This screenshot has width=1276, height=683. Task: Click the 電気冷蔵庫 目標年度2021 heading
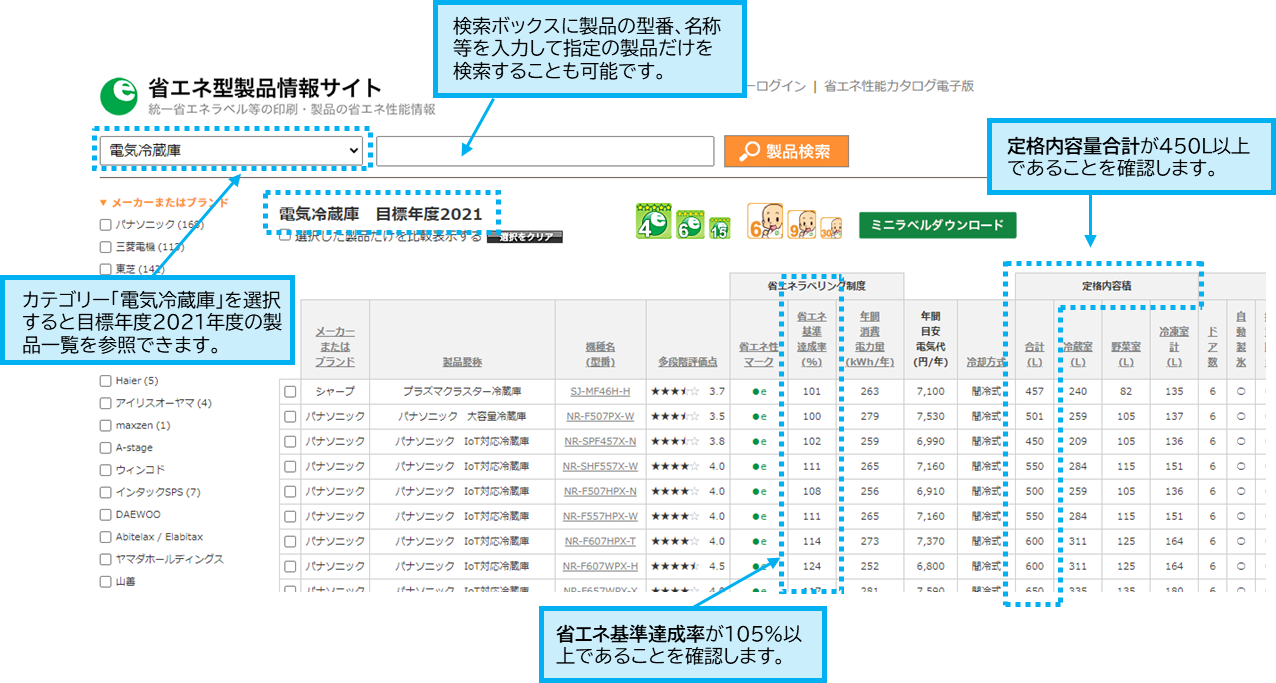click(x=380, y=214)
